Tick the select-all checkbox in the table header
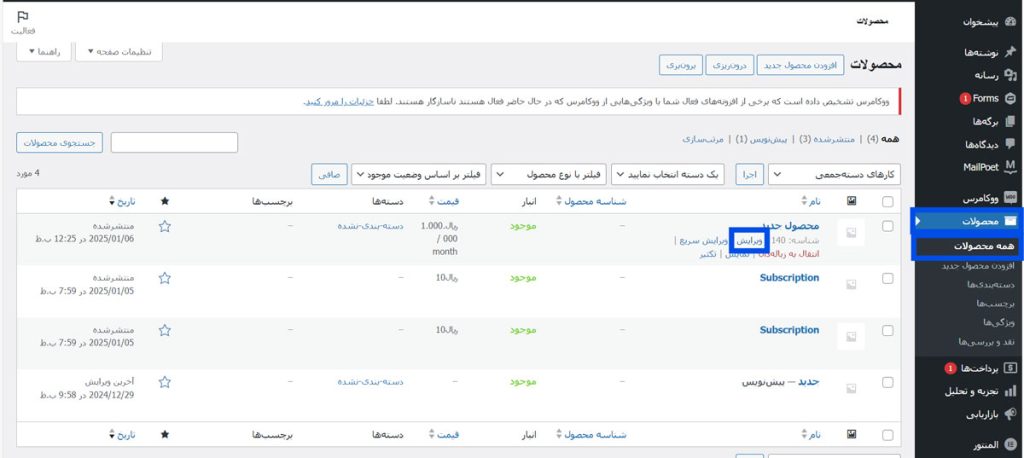The image size is (1024, 458). [x=888, y=202]
